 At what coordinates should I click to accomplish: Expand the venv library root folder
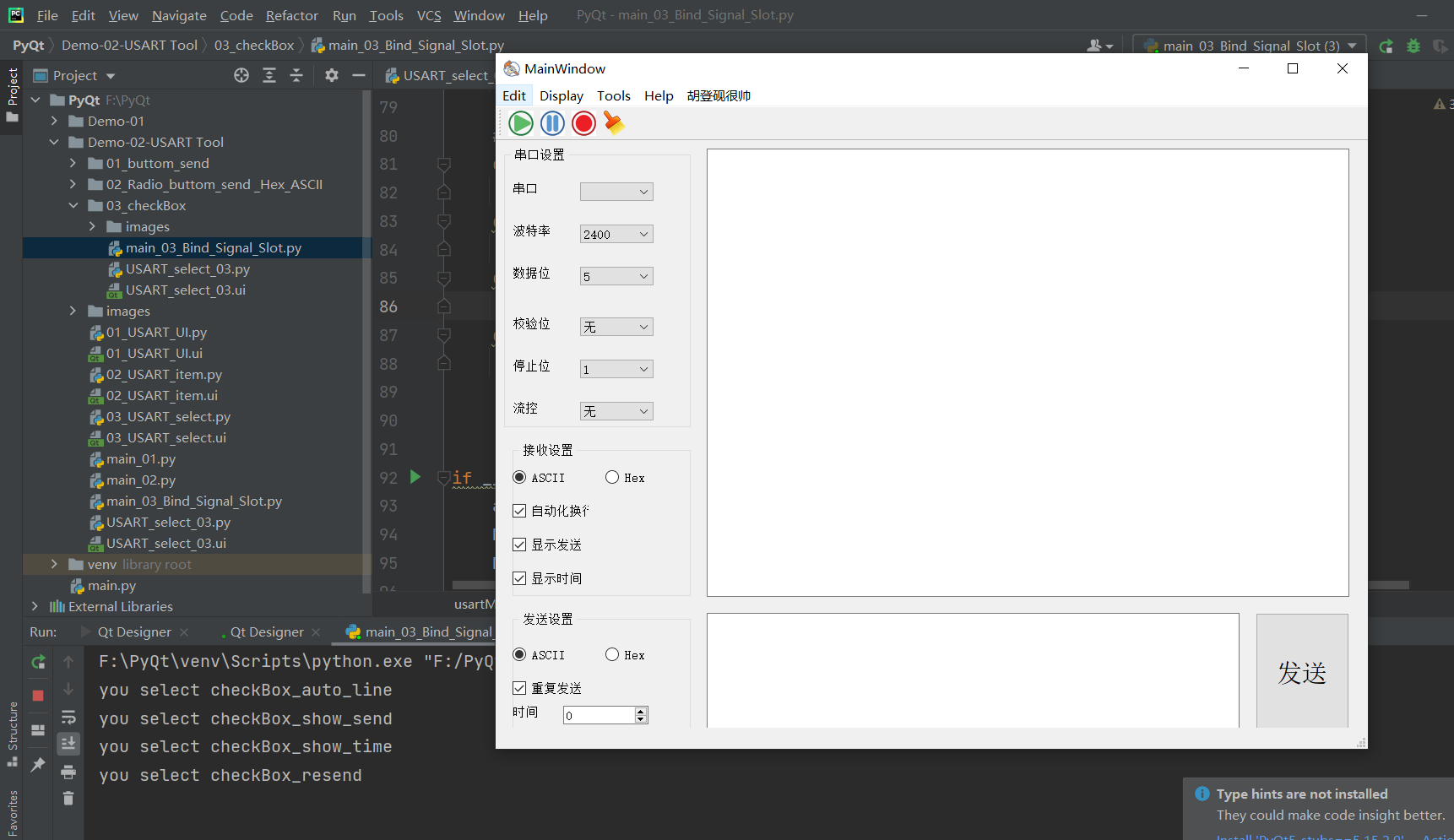pyautogui.click(x=55, y=564)
